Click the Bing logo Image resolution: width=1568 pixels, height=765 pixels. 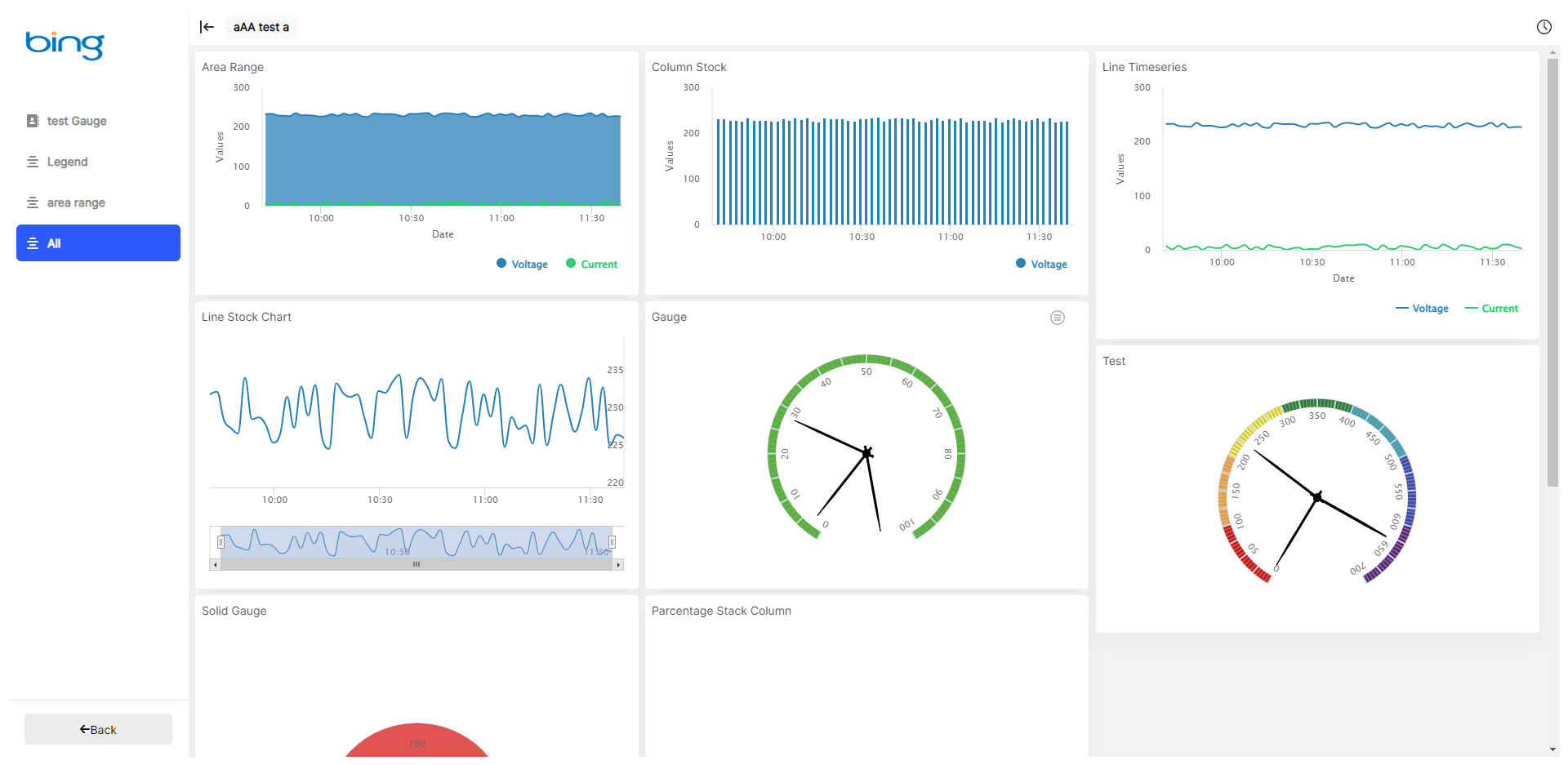(x=65, y=45)
